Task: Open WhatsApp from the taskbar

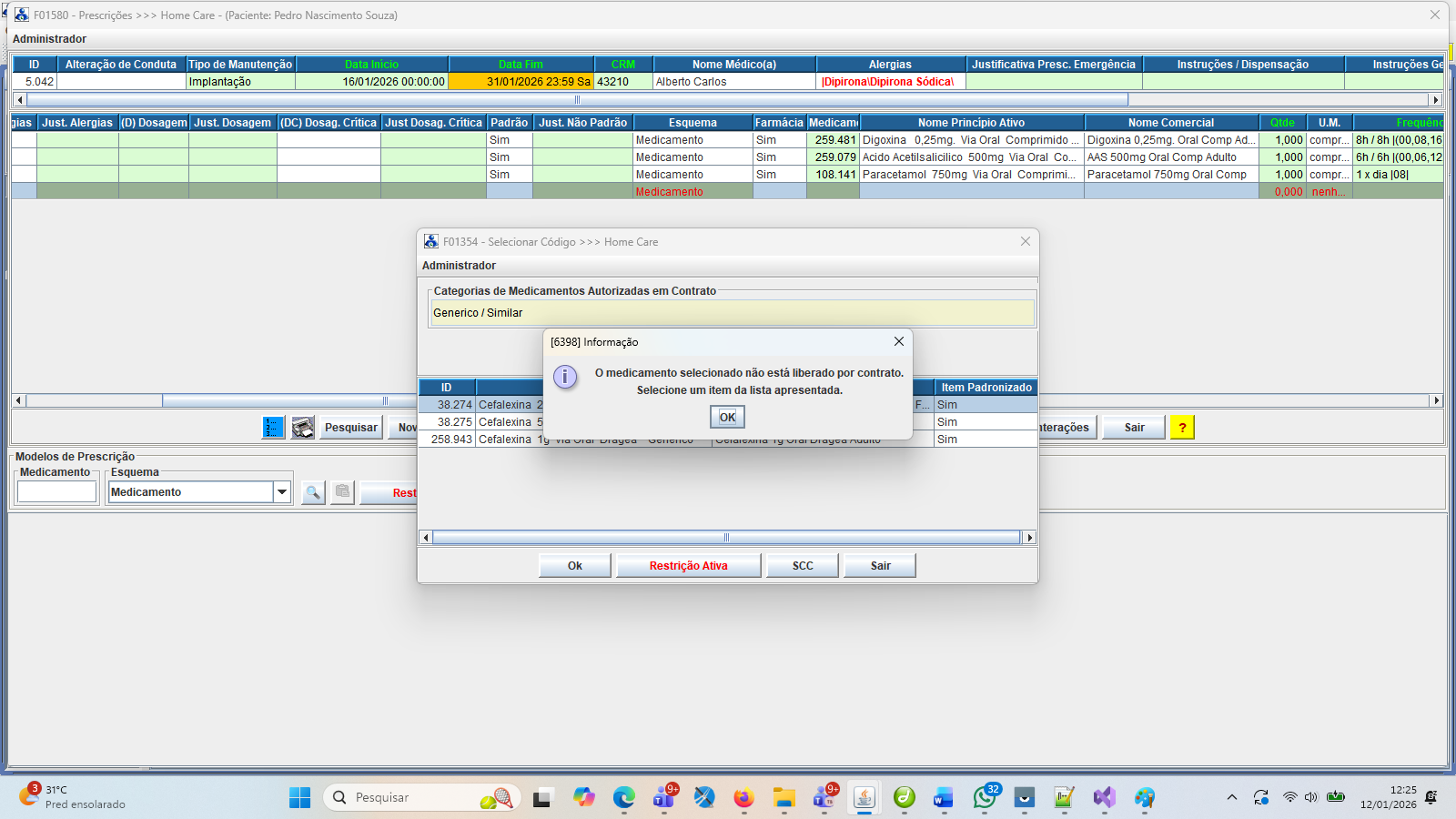Action: [x=984, y=798]
